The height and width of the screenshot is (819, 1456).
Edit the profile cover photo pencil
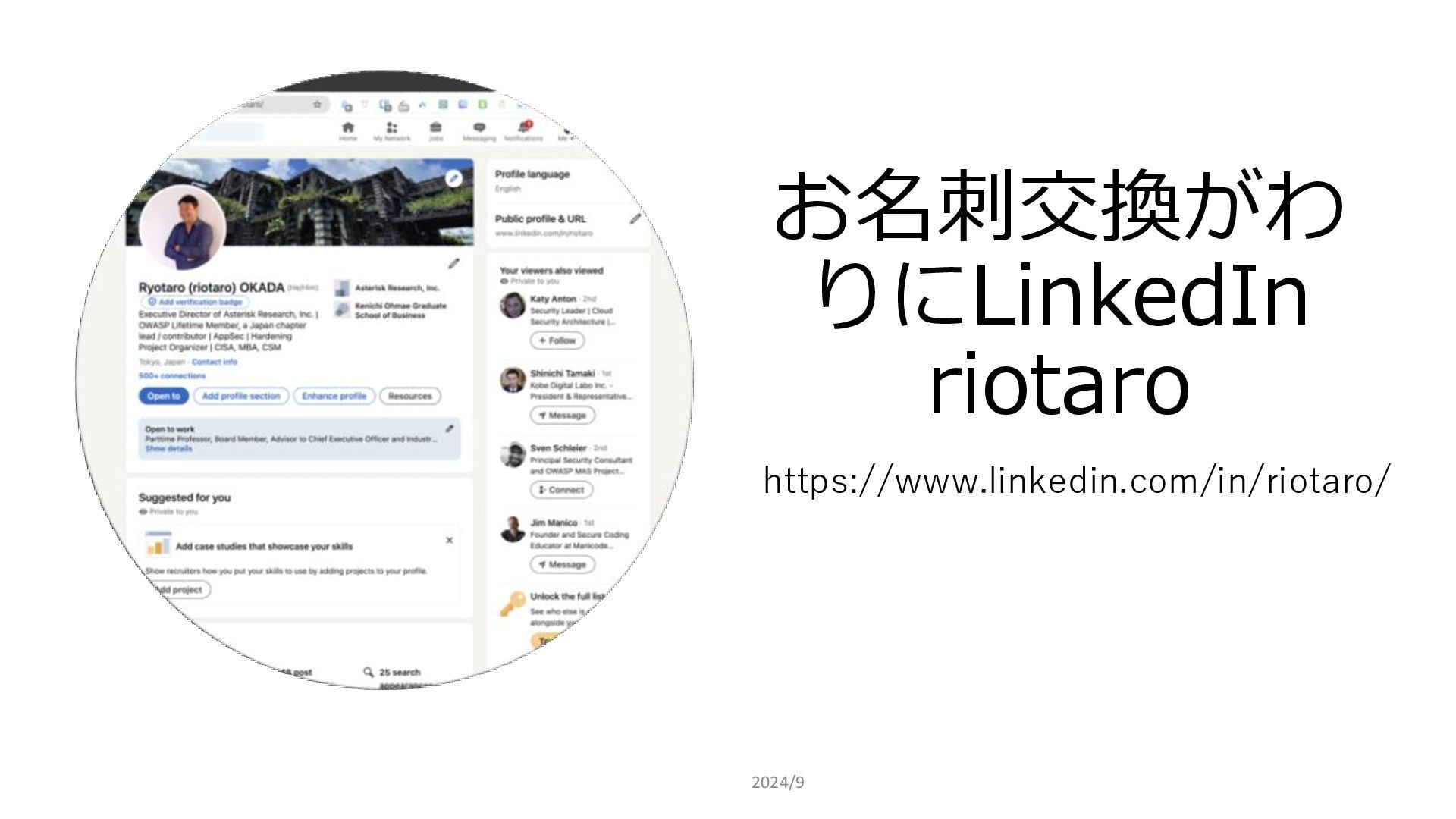pyautogui.click(x=453, y=178)
